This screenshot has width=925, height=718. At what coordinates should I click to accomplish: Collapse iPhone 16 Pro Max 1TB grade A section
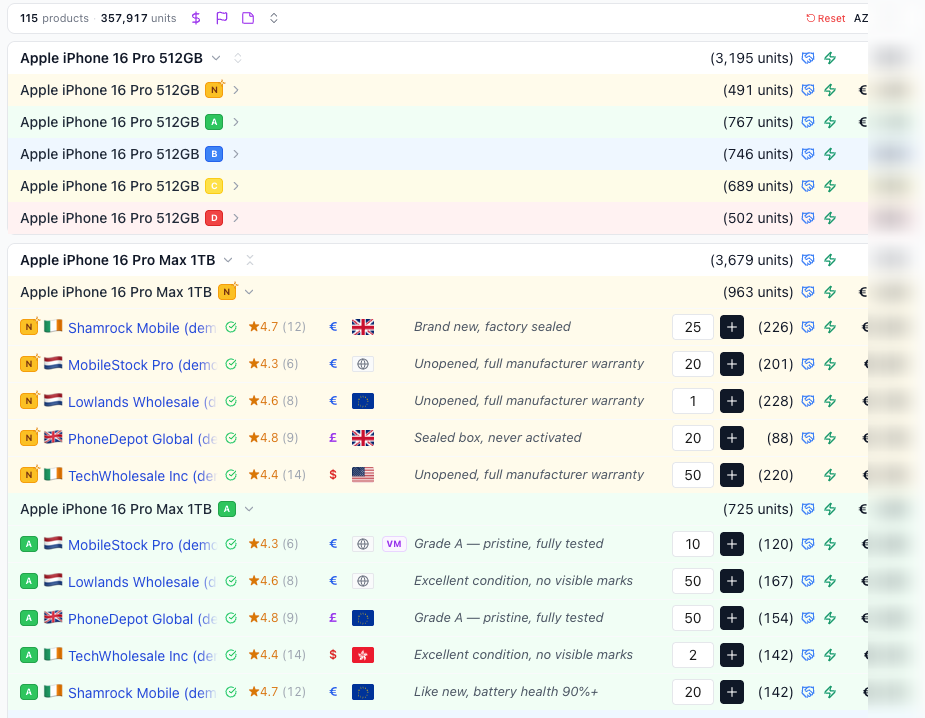point(249,509)
